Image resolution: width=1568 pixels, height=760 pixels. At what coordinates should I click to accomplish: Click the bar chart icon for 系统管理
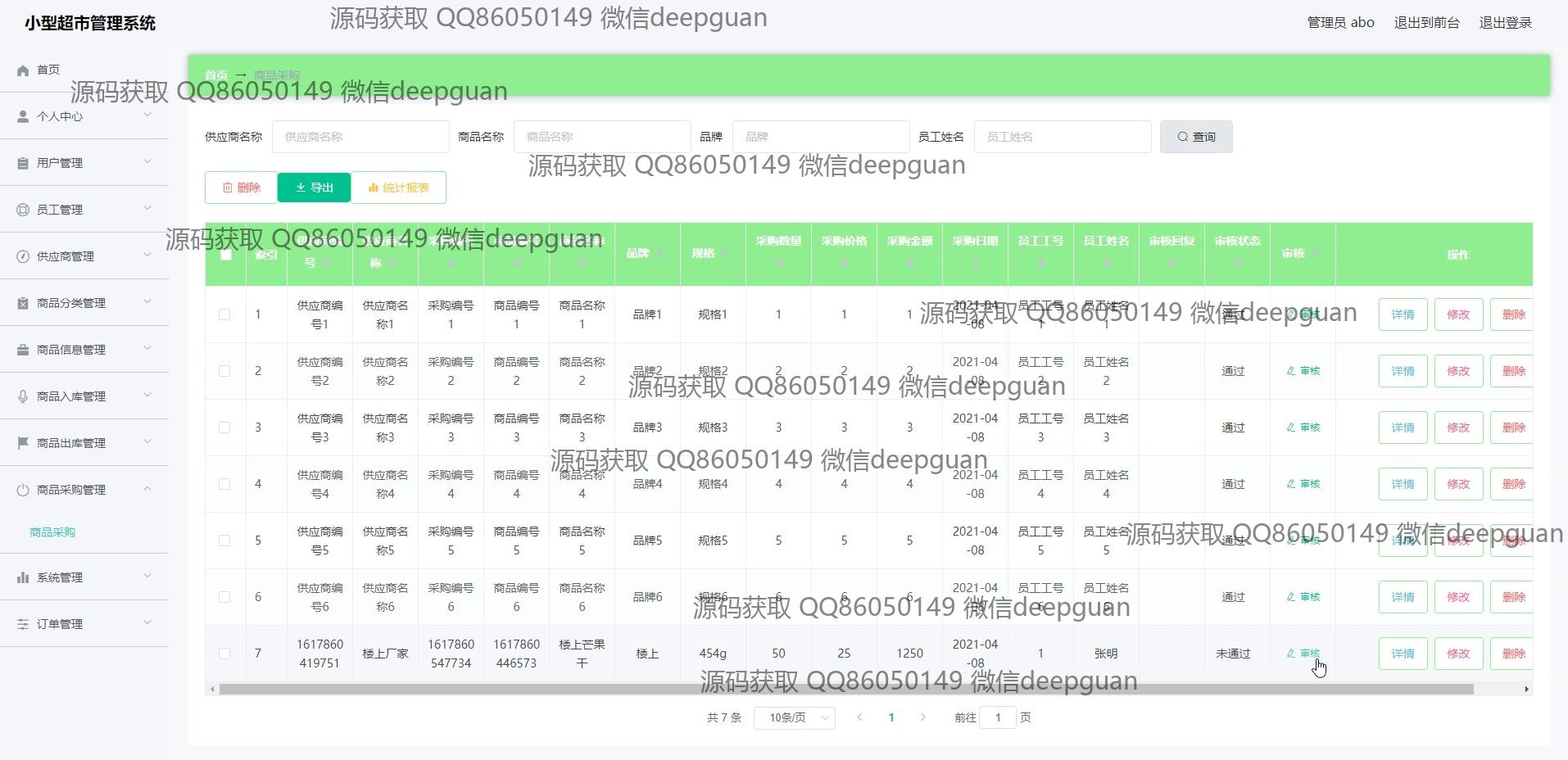pyautogui.click(x=23, y=578)
